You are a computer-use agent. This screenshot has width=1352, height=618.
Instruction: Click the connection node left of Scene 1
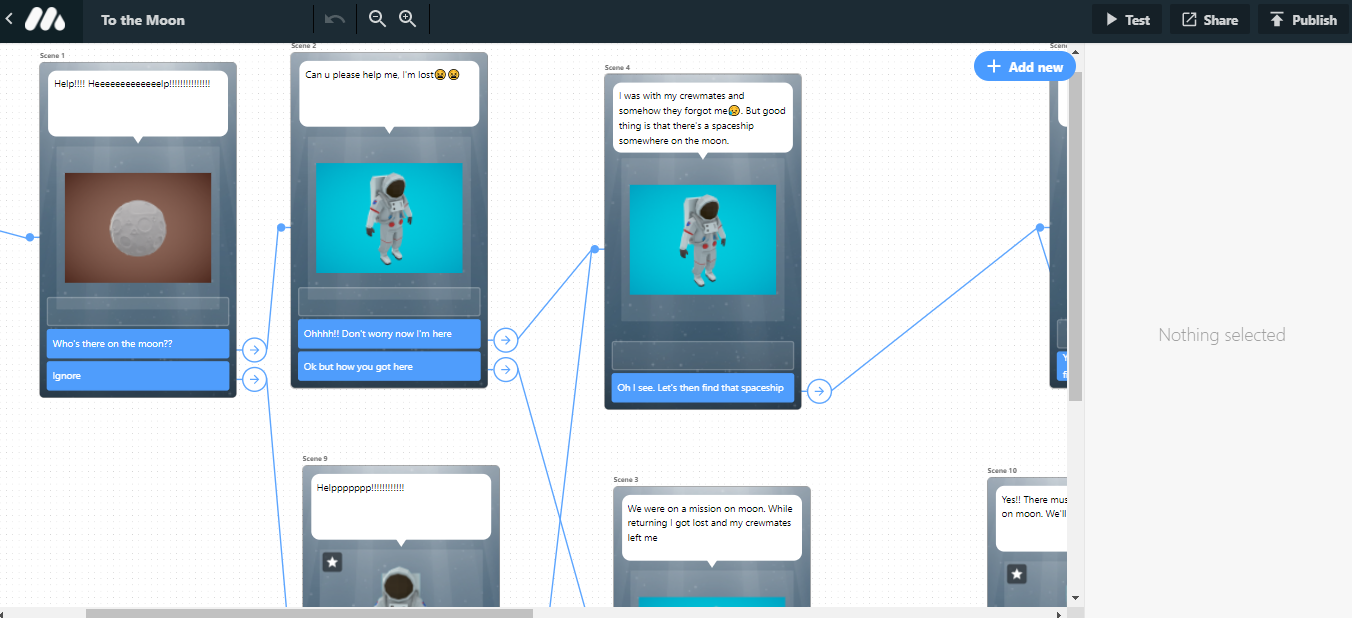pyautogui.click(x=30, y=237)
